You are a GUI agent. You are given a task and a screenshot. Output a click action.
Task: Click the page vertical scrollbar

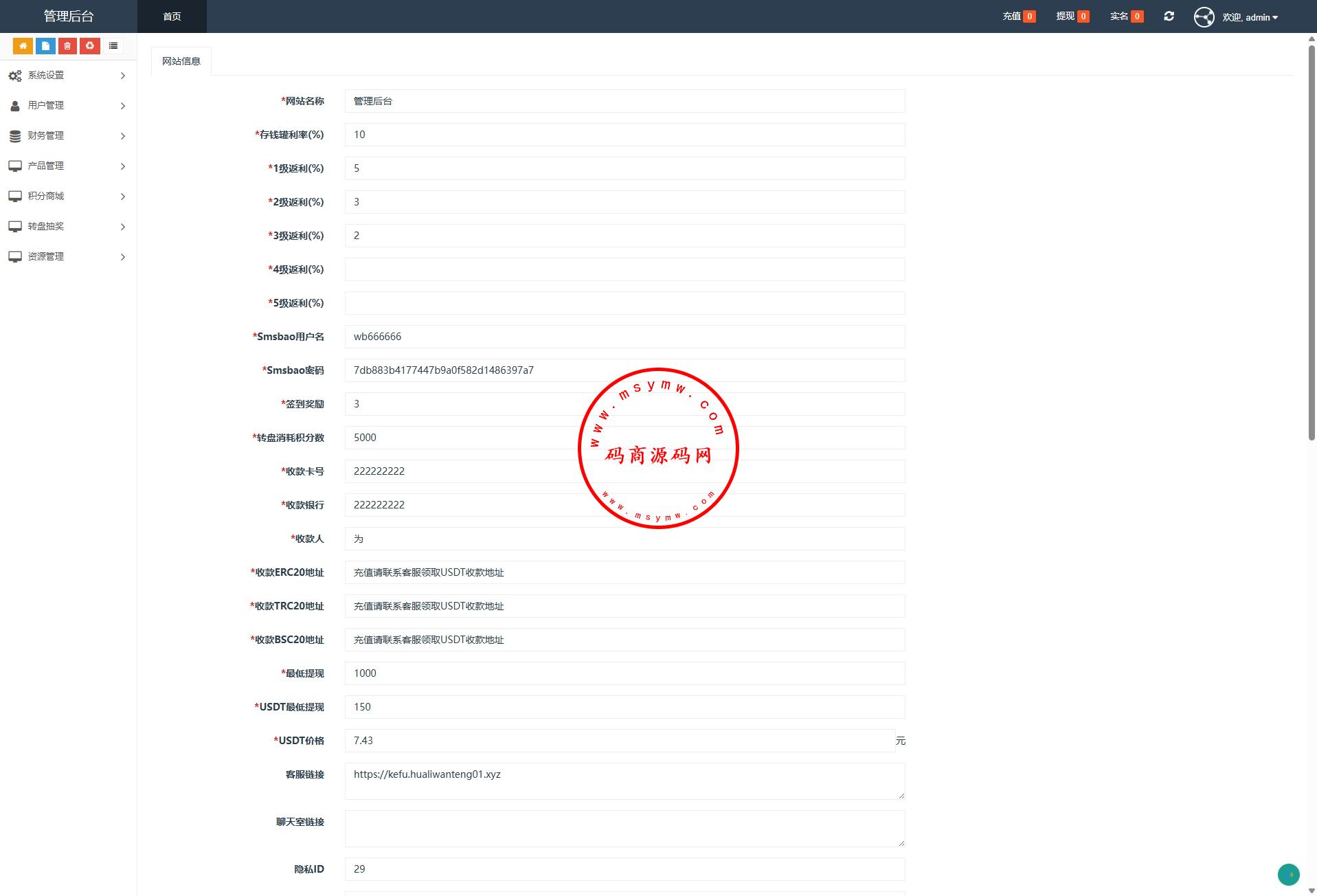coord(1312,243)
